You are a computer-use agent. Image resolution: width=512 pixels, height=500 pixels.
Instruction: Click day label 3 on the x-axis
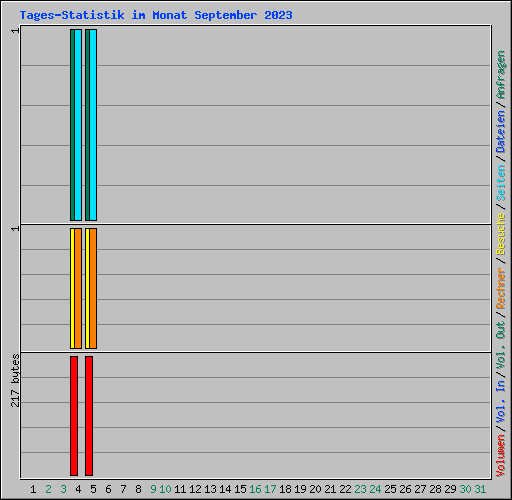coord(63,489)
